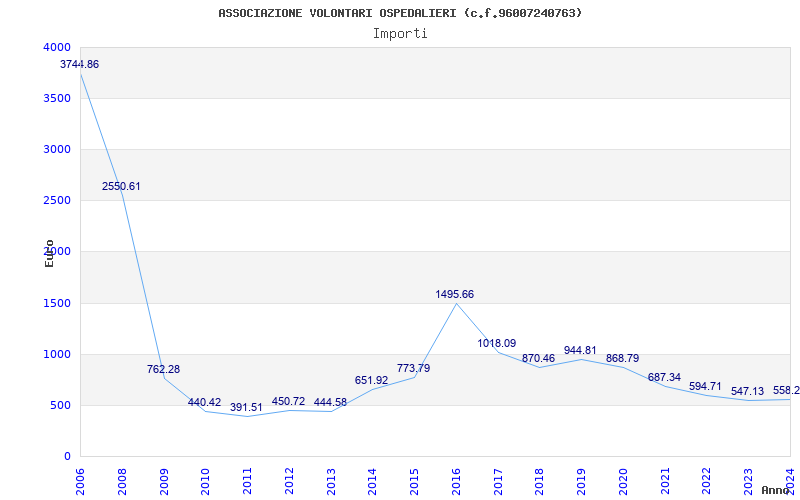Click the Euro y-axis title

(x=49, y=253)
